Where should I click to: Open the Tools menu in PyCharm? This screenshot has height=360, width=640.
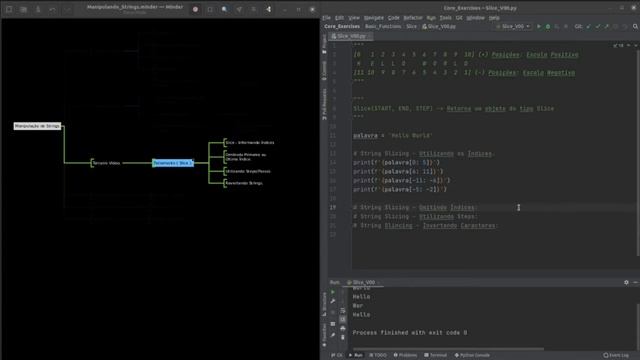[x=445, y=18]
